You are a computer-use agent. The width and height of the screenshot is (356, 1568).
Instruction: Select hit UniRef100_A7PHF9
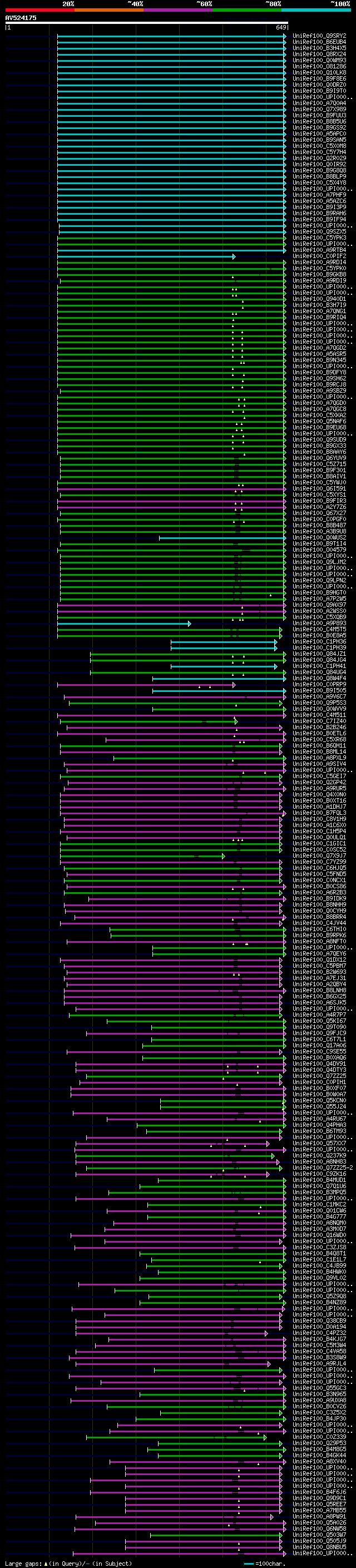319,195
